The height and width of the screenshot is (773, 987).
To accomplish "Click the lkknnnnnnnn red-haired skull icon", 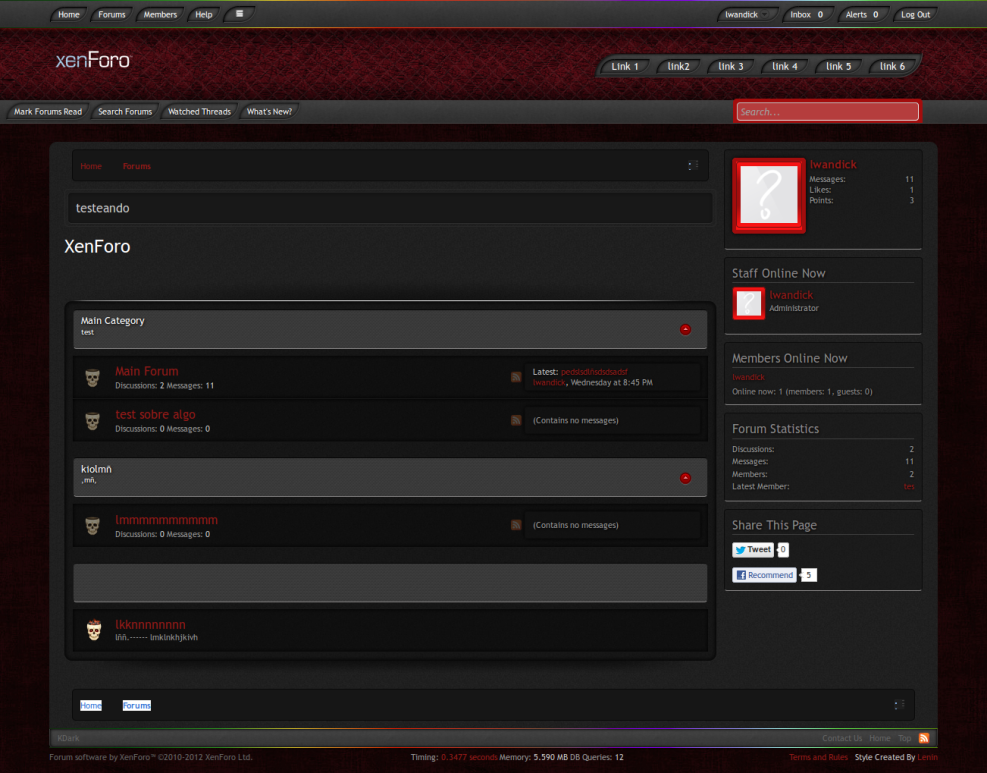I will pos(92,630).
